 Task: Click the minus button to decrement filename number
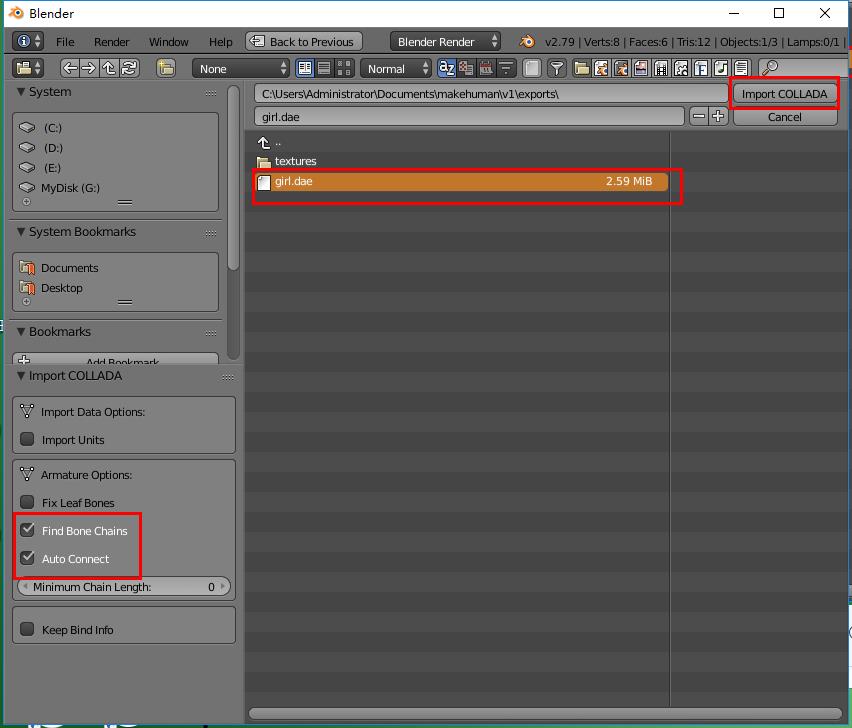(x=699, y=116)
